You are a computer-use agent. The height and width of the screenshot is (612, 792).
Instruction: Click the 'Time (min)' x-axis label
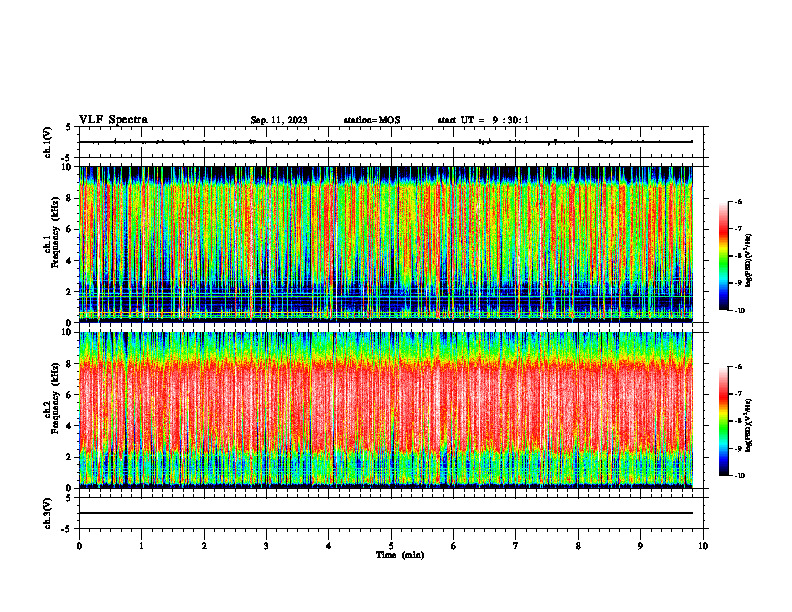(400, 555)
